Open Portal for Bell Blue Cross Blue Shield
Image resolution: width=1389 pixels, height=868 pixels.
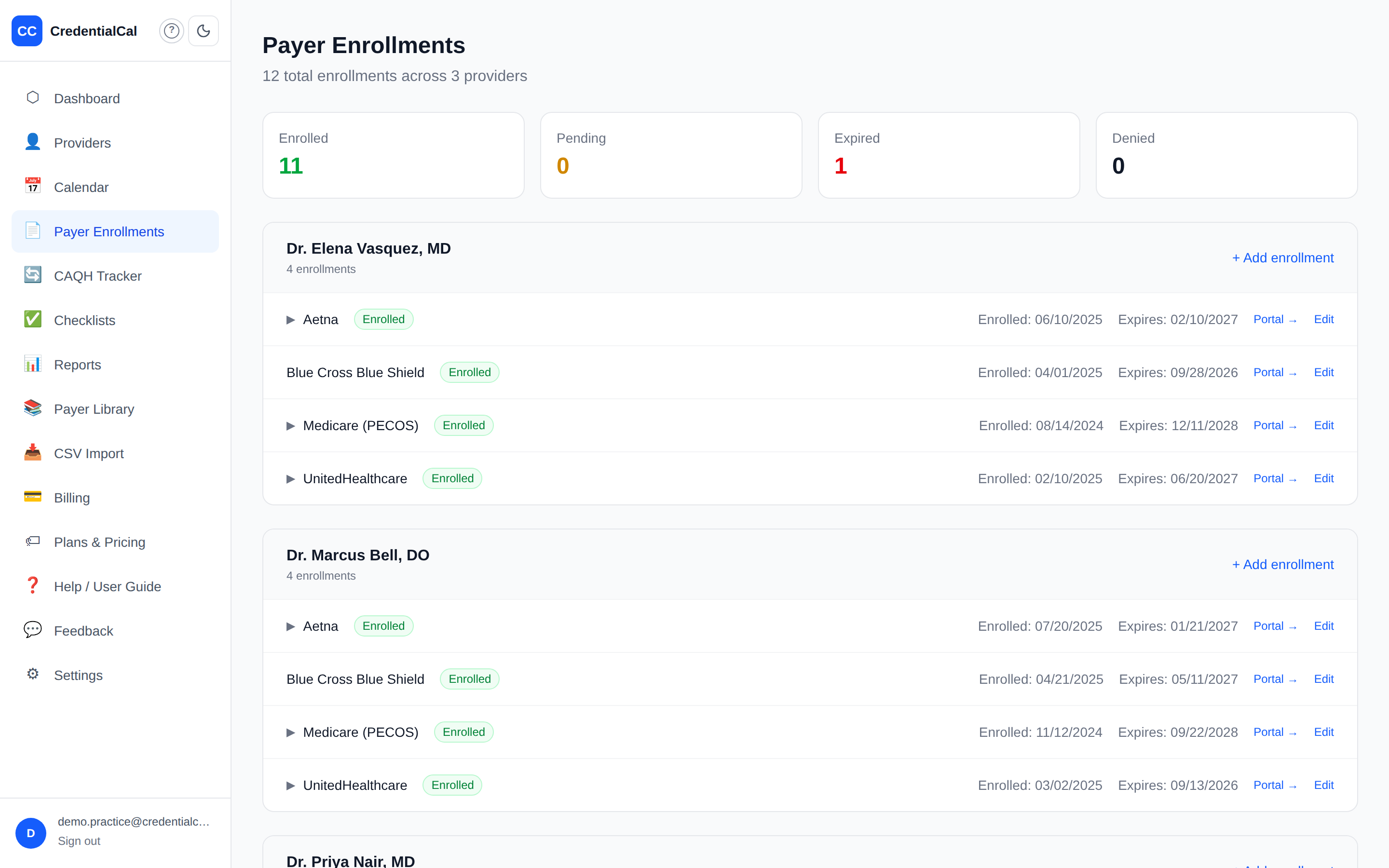[x=1275, y=679]
